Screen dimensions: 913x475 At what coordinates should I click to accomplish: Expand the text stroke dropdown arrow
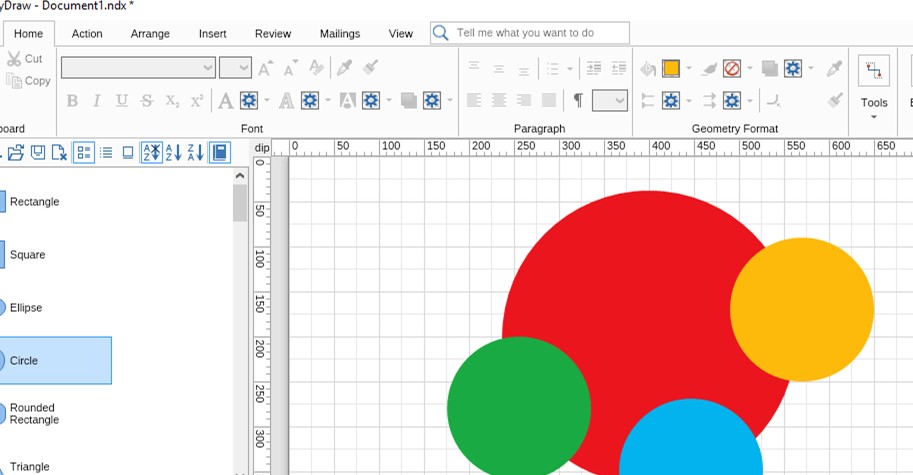coord(328,100)
